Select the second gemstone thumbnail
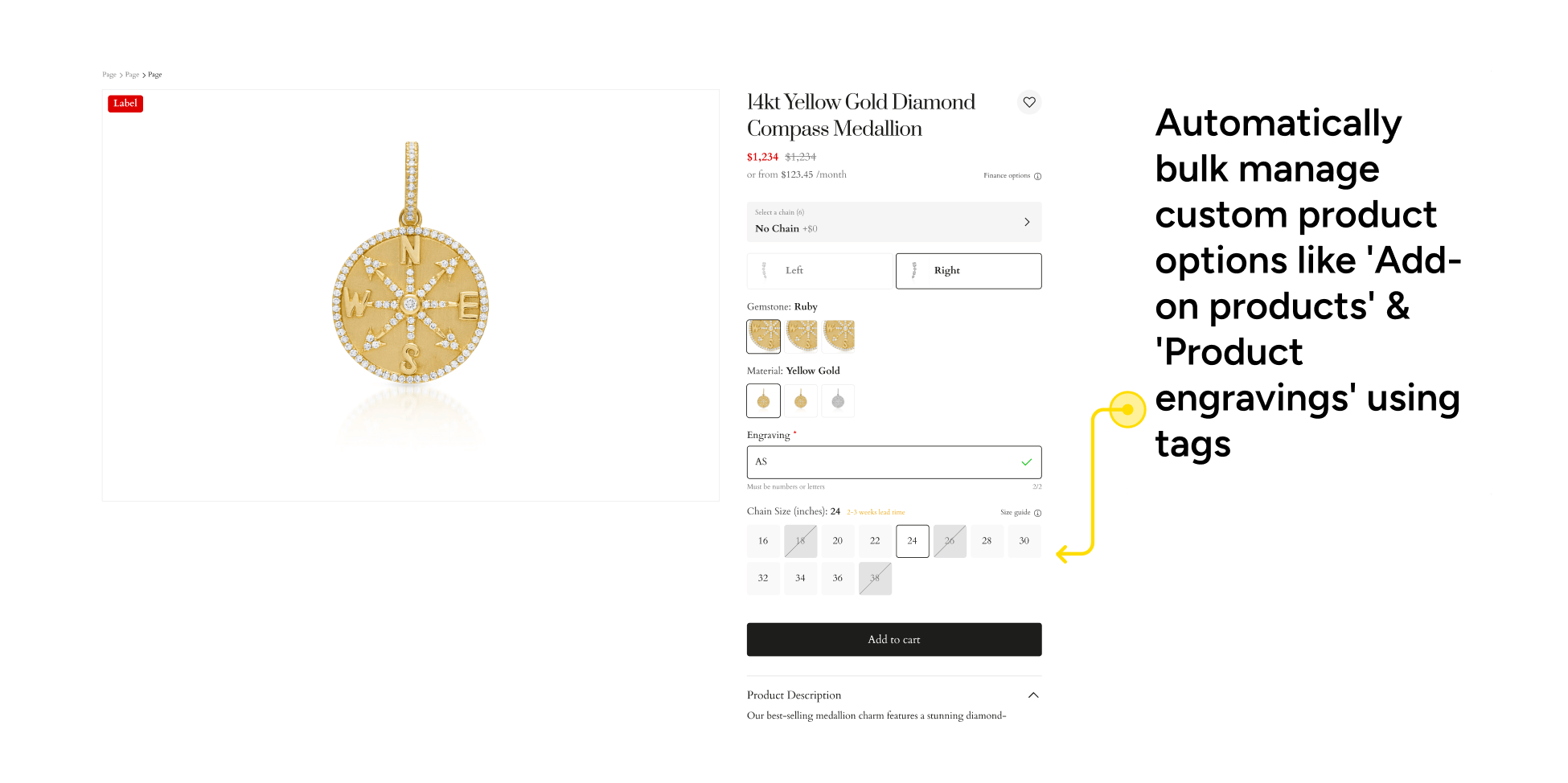The width and height of the screenshot is (1568, 783). [x=801, y=336]
